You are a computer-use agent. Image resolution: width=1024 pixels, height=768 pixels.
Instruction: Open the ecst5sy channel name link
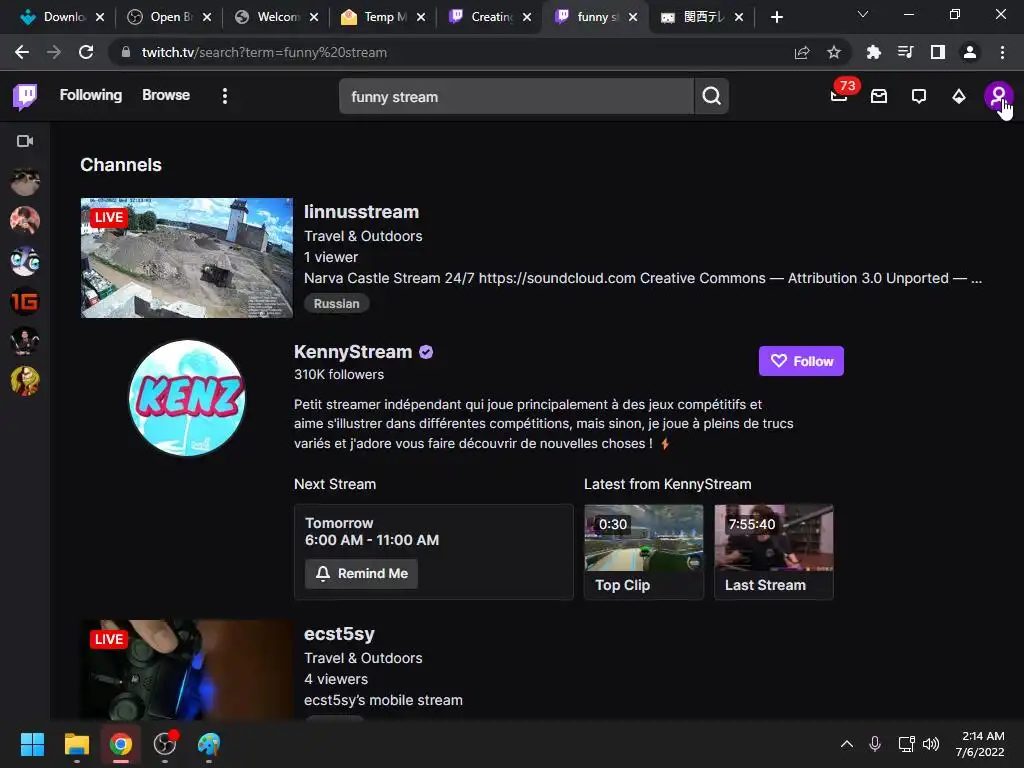pos(339,634)
